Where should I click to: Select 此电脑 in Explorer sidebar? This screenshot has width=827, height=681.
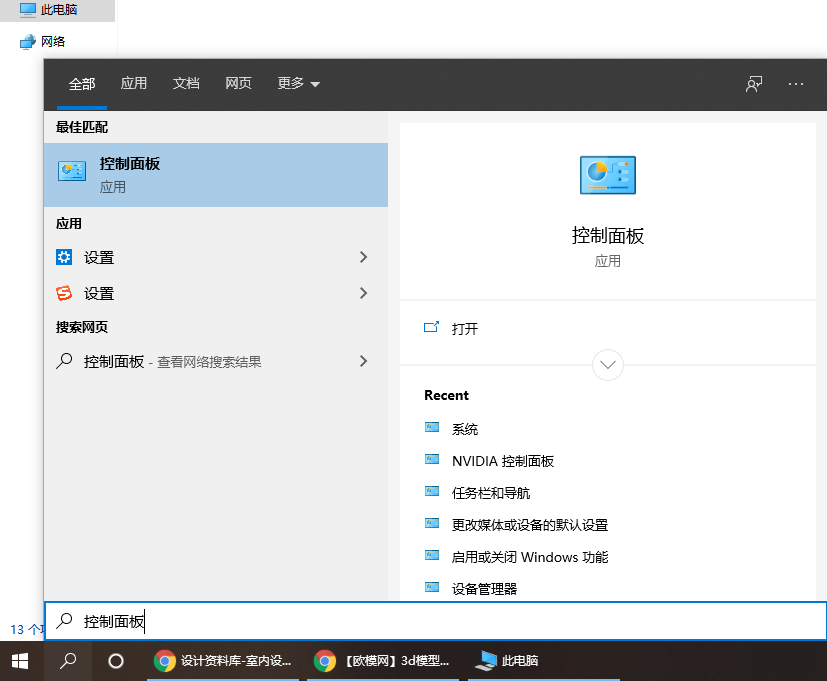[57, 10]
